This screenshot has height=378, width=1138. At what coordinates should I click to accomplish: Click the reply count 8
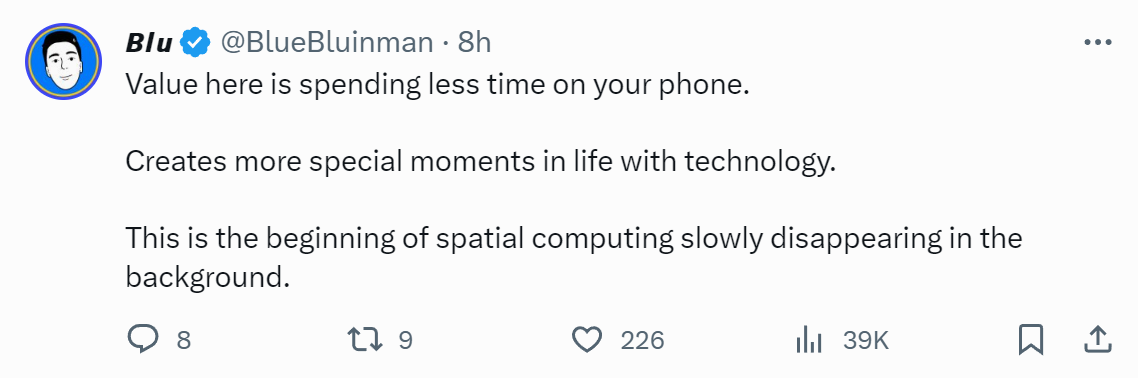click(x=184, y=340)
